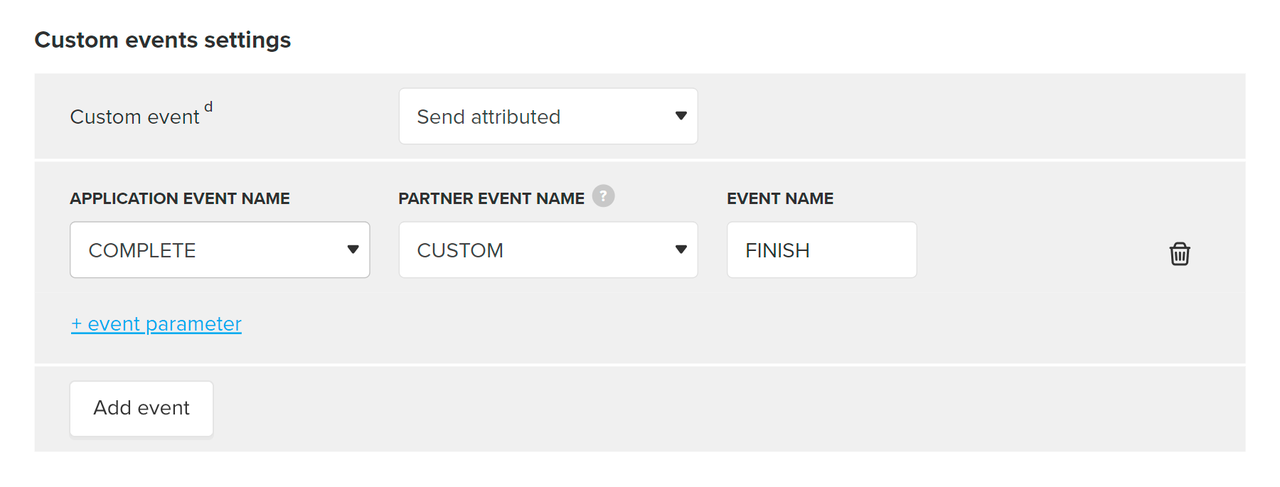Click the Custom events settings heading
Viewport: 1280px width, 487px height.
point(163,41)
